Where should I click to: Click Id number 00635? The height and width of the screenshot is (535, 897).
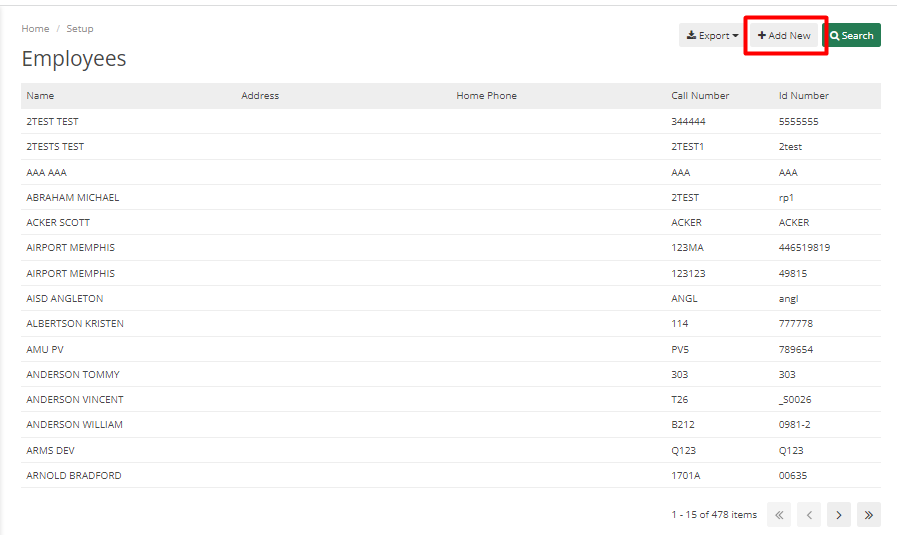(x=792, y=475)
